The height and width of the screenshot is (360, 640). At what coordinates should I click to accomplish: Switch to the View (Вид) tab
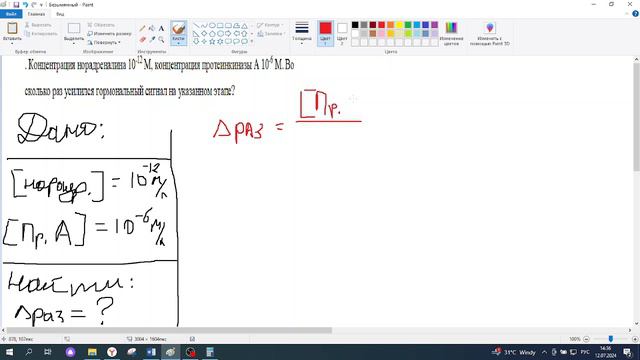[x=60, y=14]
